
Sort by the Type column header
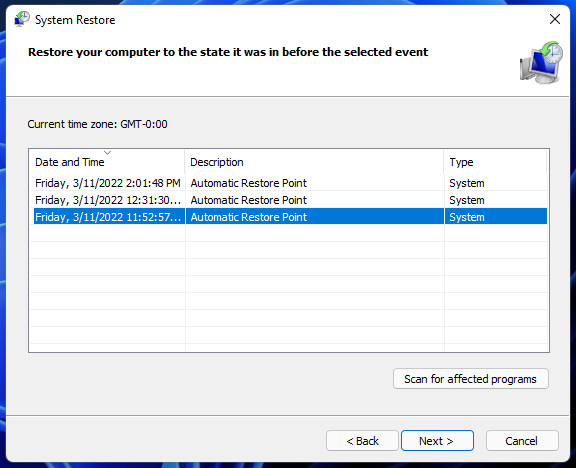pyautogui.click(x=496, y=162)
